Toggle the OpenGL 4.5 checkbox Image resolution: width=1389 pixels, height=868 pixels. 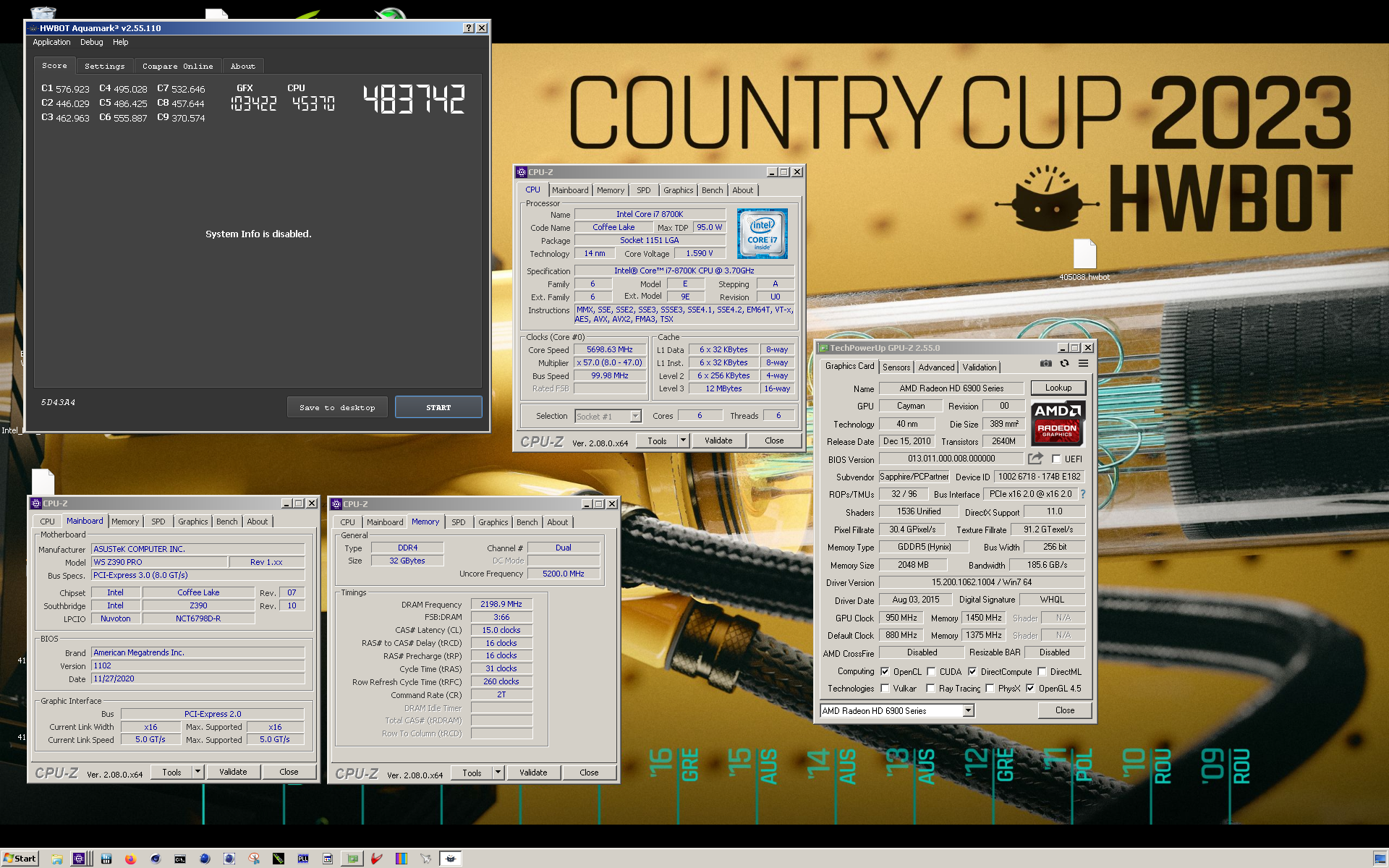1030,688
